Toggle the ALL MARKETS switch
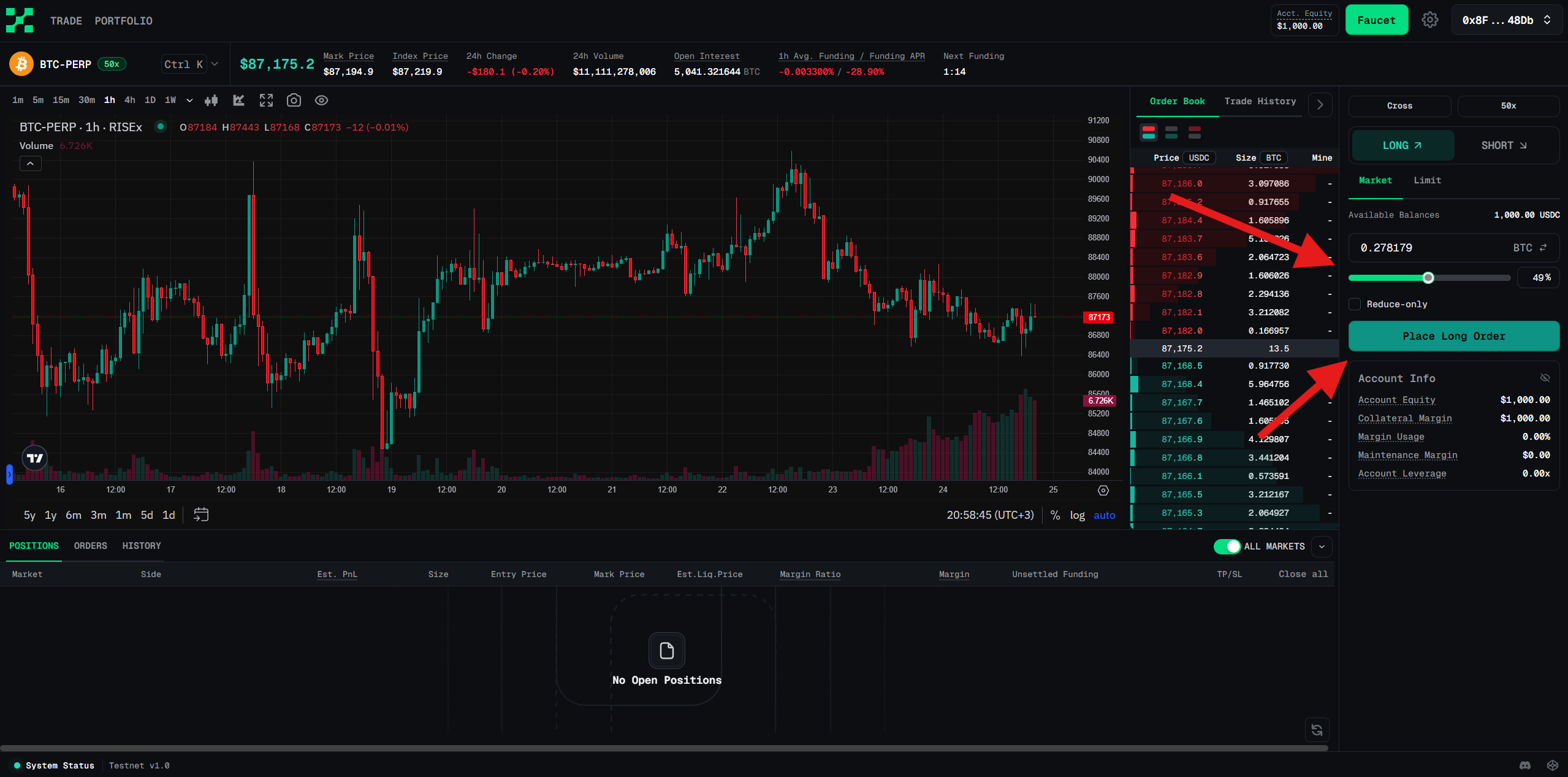The width and height of the screenshot is (1568, 777). (x=1227, y=546)
